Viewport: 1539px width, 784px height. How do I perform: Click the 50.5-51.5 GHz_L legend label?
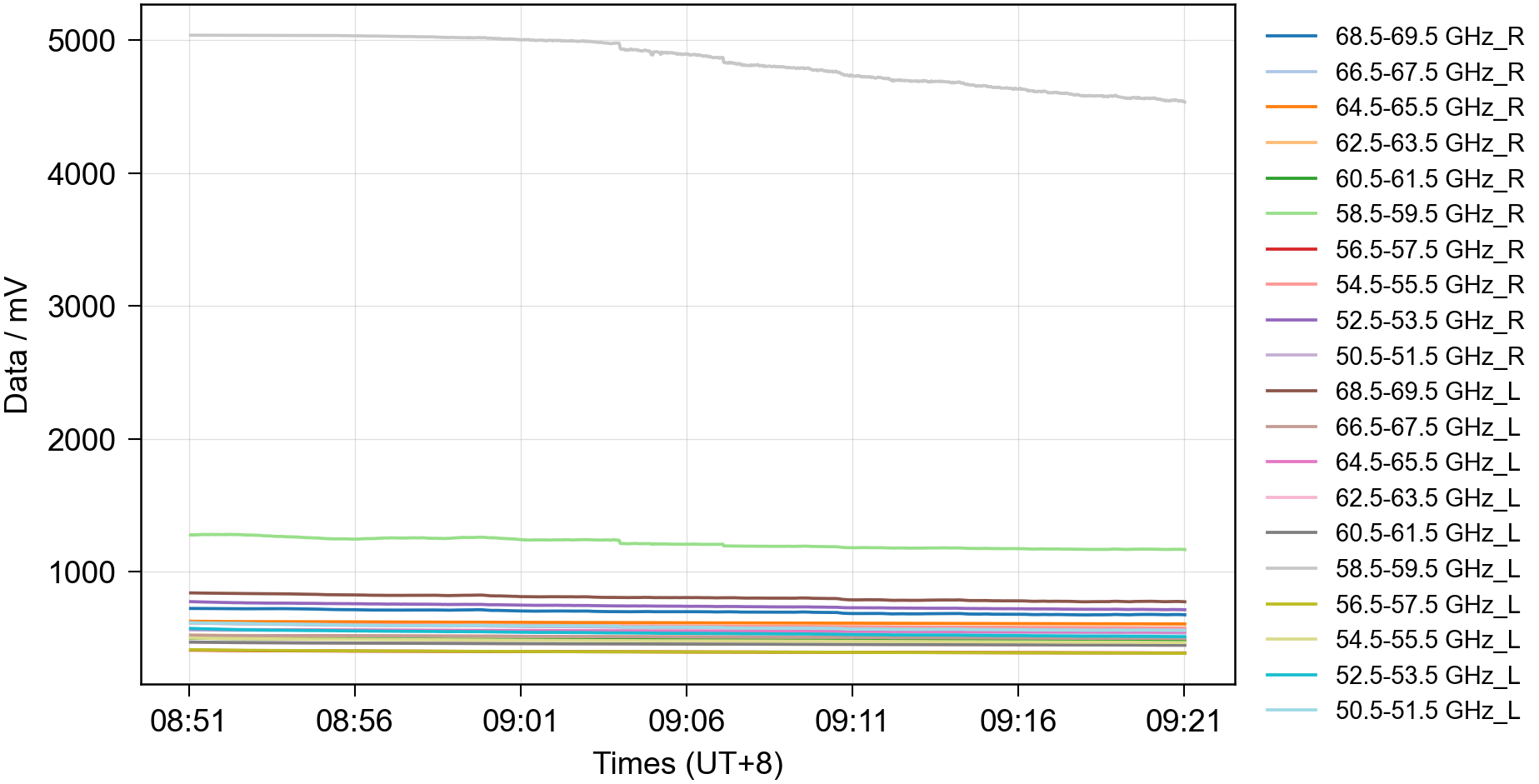1427,711
